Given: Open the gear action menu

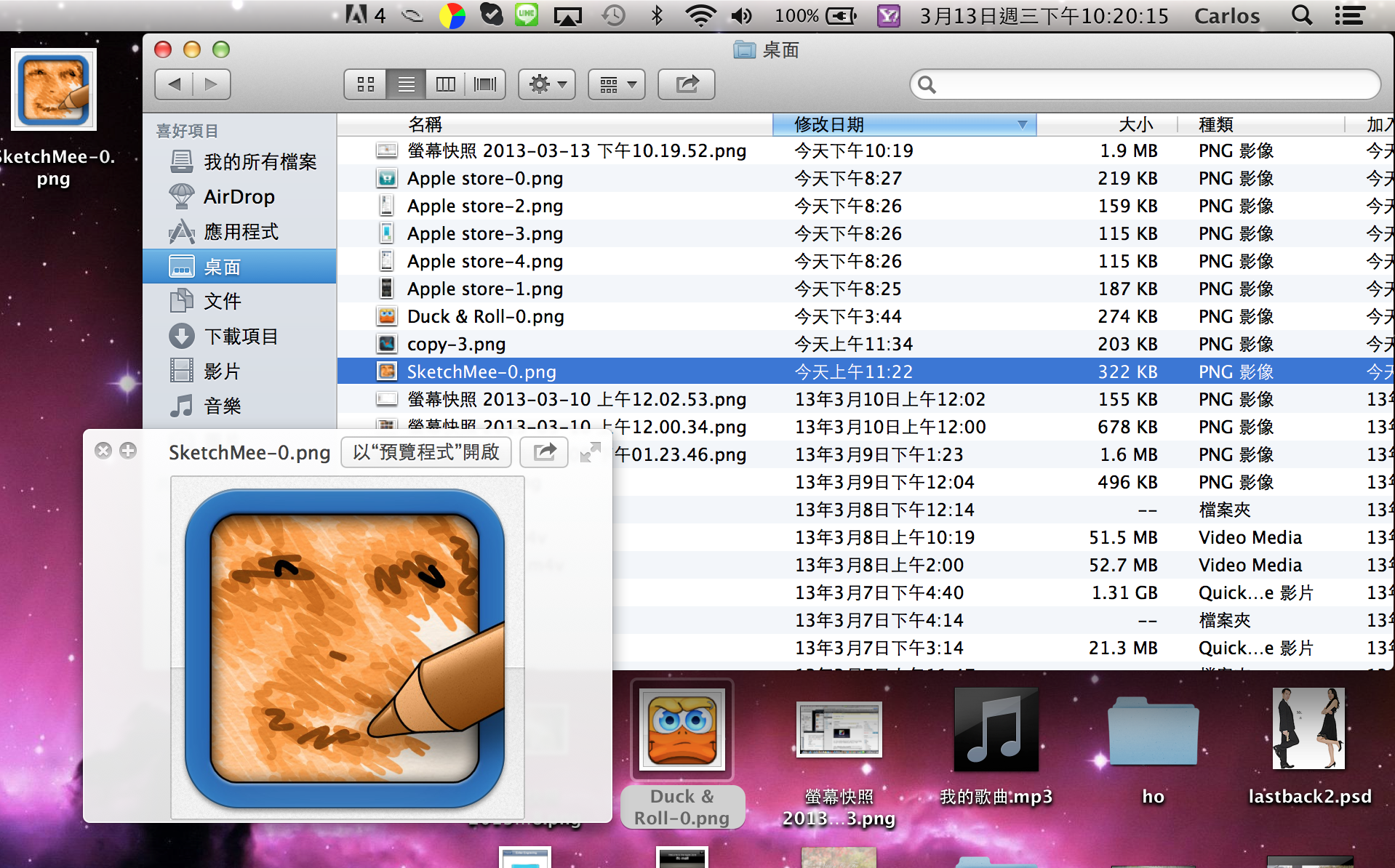Looking at the screenshot, I should tap(547, 84).
